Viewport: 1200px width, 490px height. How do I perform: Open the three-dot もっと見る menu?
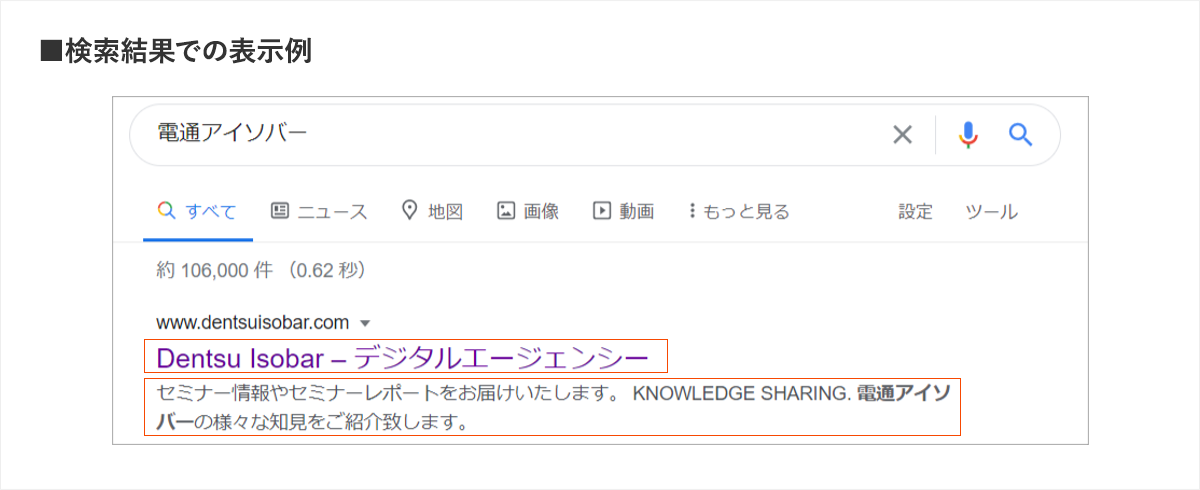pyautogui.click(x=692, y=211)
